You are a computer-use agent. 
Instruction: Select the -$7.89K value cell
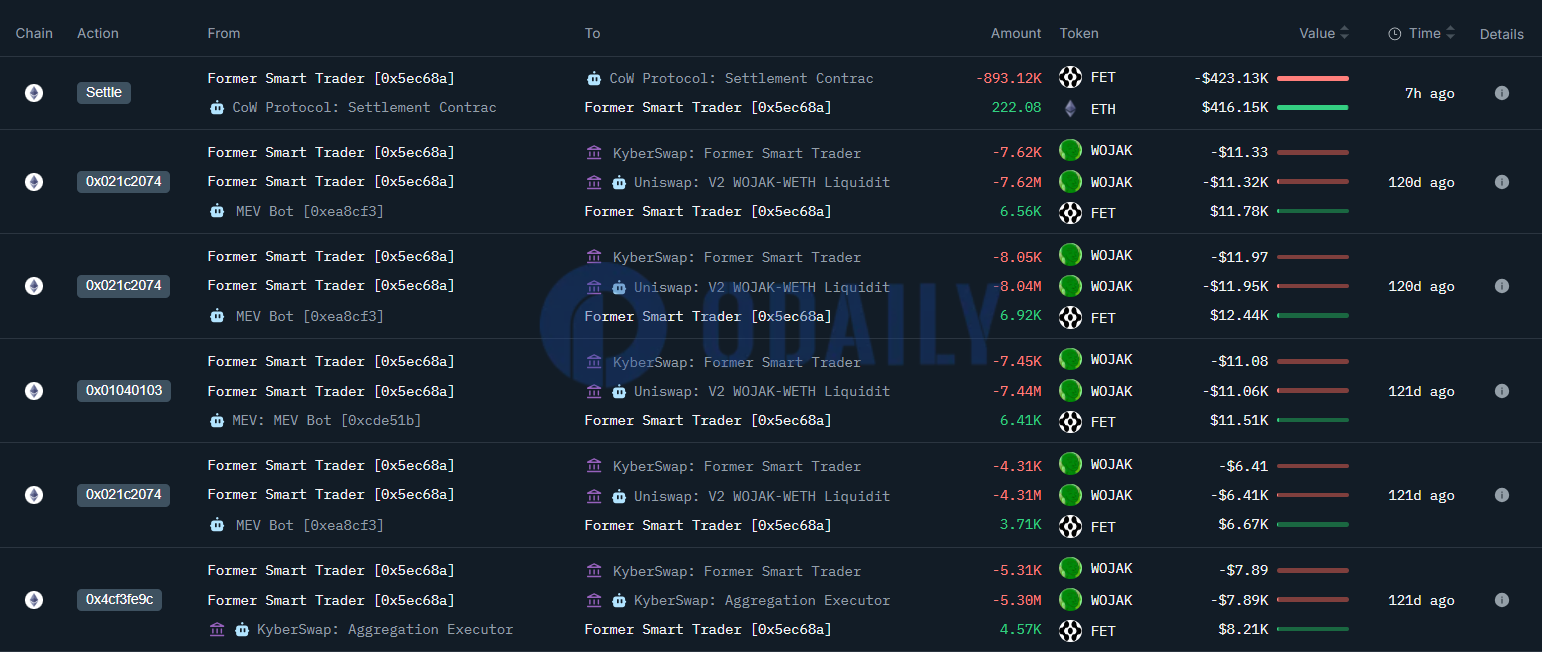pos(1239,600)
